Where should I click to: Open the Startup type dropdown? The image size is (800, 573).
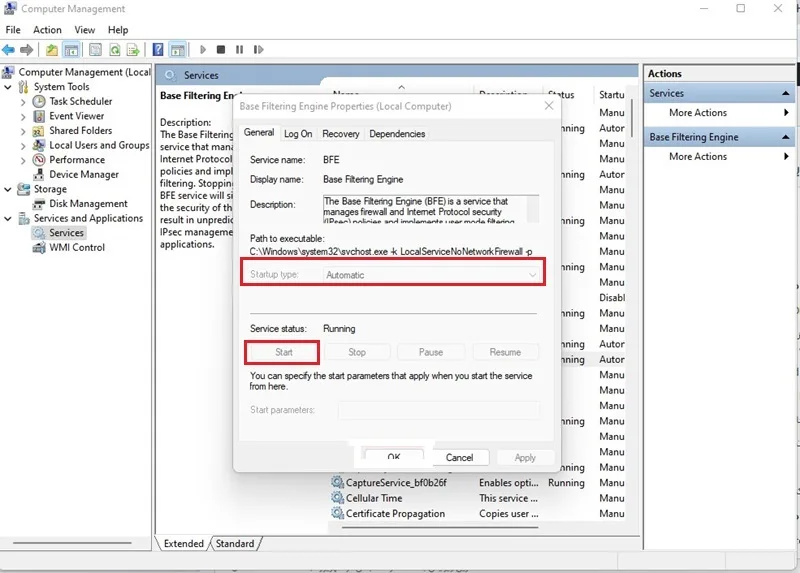432,275
